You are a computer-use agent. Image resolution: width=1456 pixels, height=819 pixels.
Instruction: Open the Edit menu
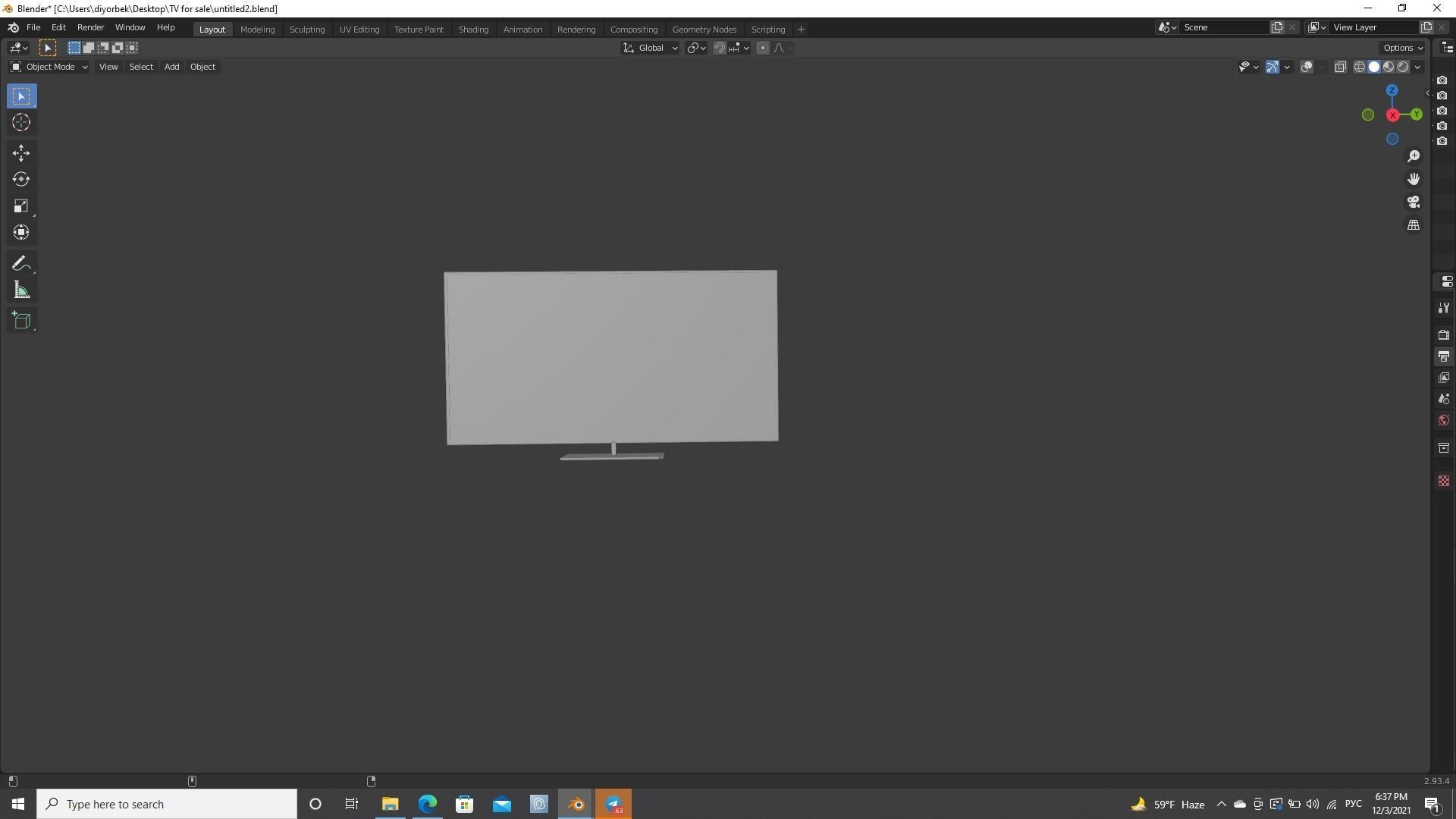tap(58, 27)
